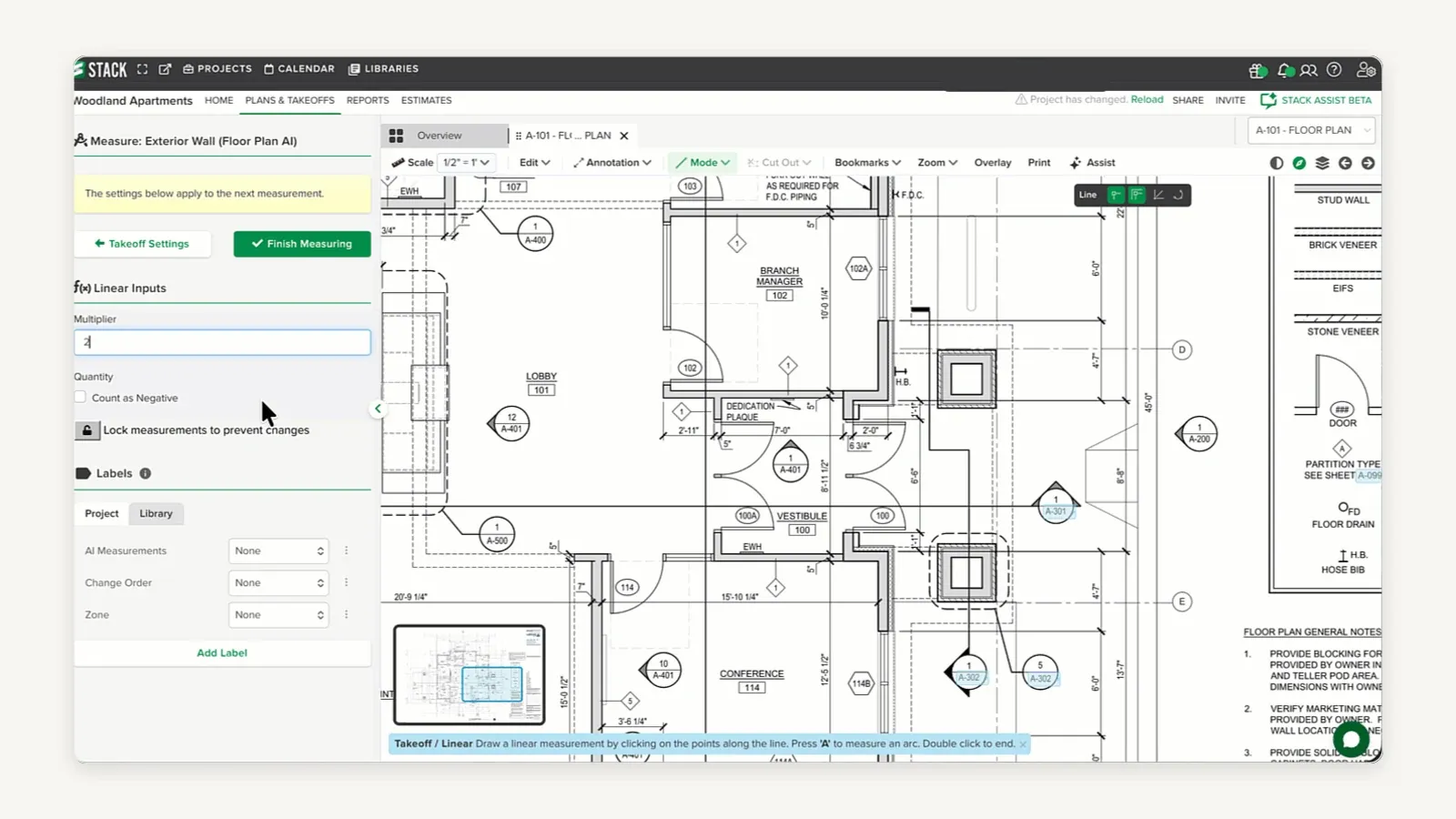Click the STACK logo

click(102, 69)
